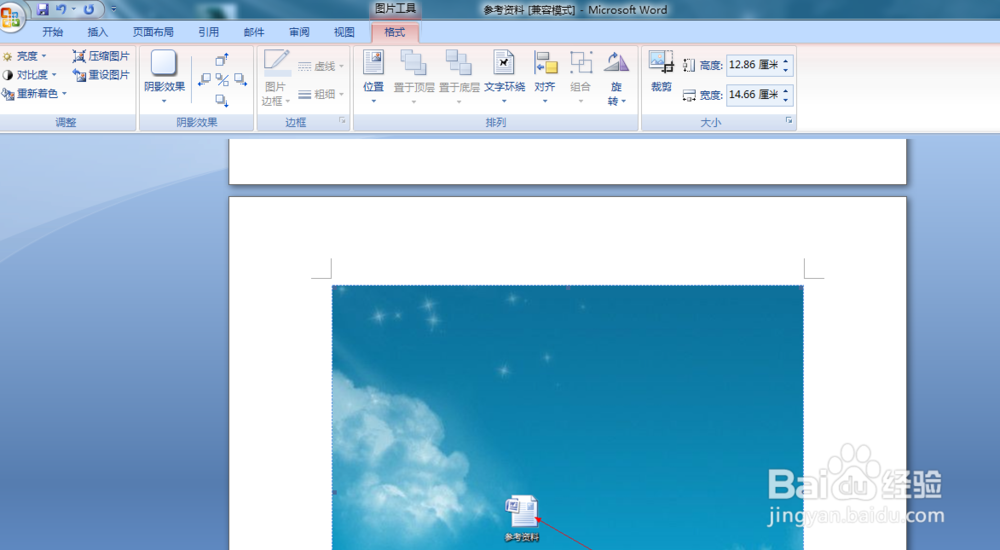Open the 亮度 brightness dropdown

(x=25, y=56)
